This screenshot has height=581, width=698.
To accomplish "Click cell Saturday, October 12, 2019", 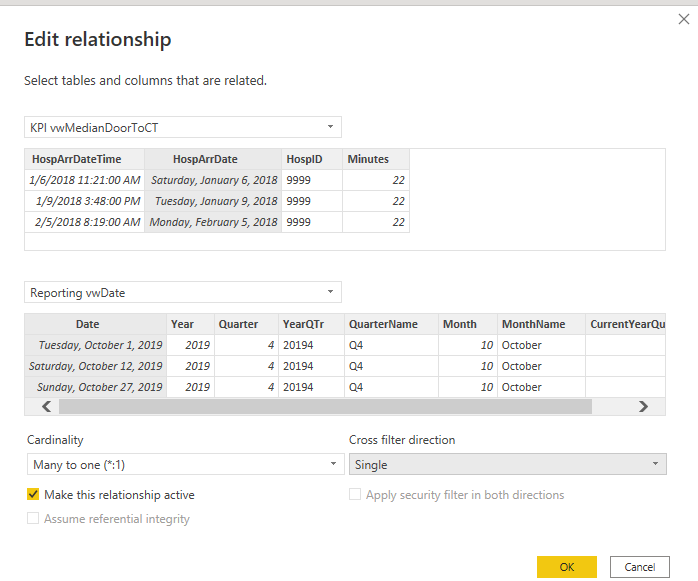I will (96, 366).
